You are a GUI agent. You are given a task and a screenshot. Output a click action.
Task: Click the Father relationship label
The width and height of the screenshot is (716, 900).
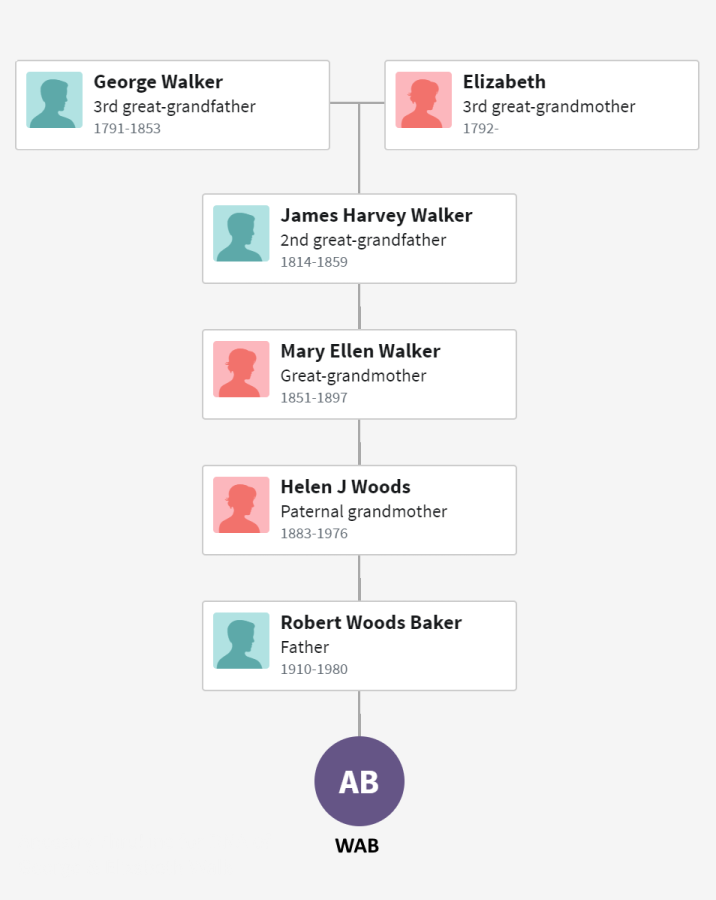tap(304, 647)
